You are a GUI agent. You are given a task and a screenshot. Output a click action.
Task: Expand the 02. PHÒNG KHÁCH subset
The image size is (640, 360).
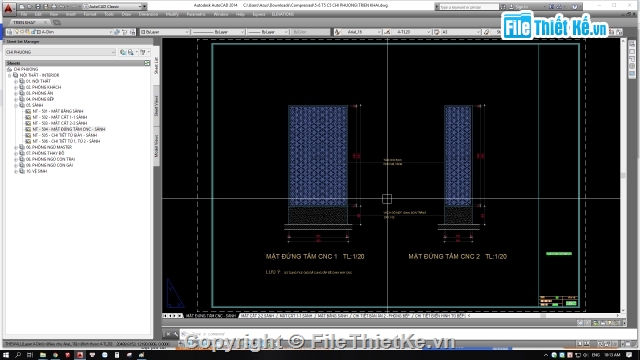tap(16, 87)
